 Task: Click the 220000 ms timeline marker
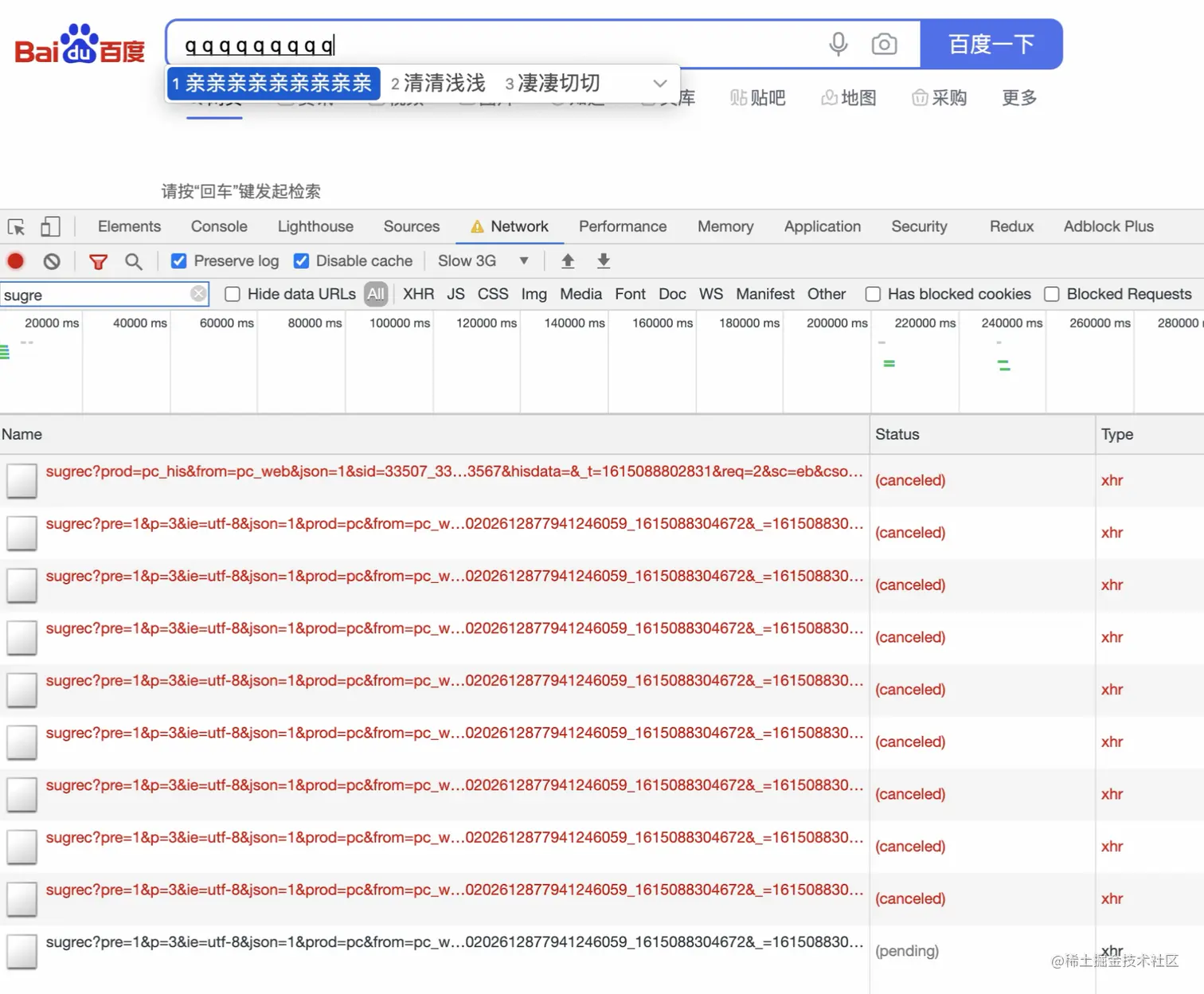click(924, 323)
